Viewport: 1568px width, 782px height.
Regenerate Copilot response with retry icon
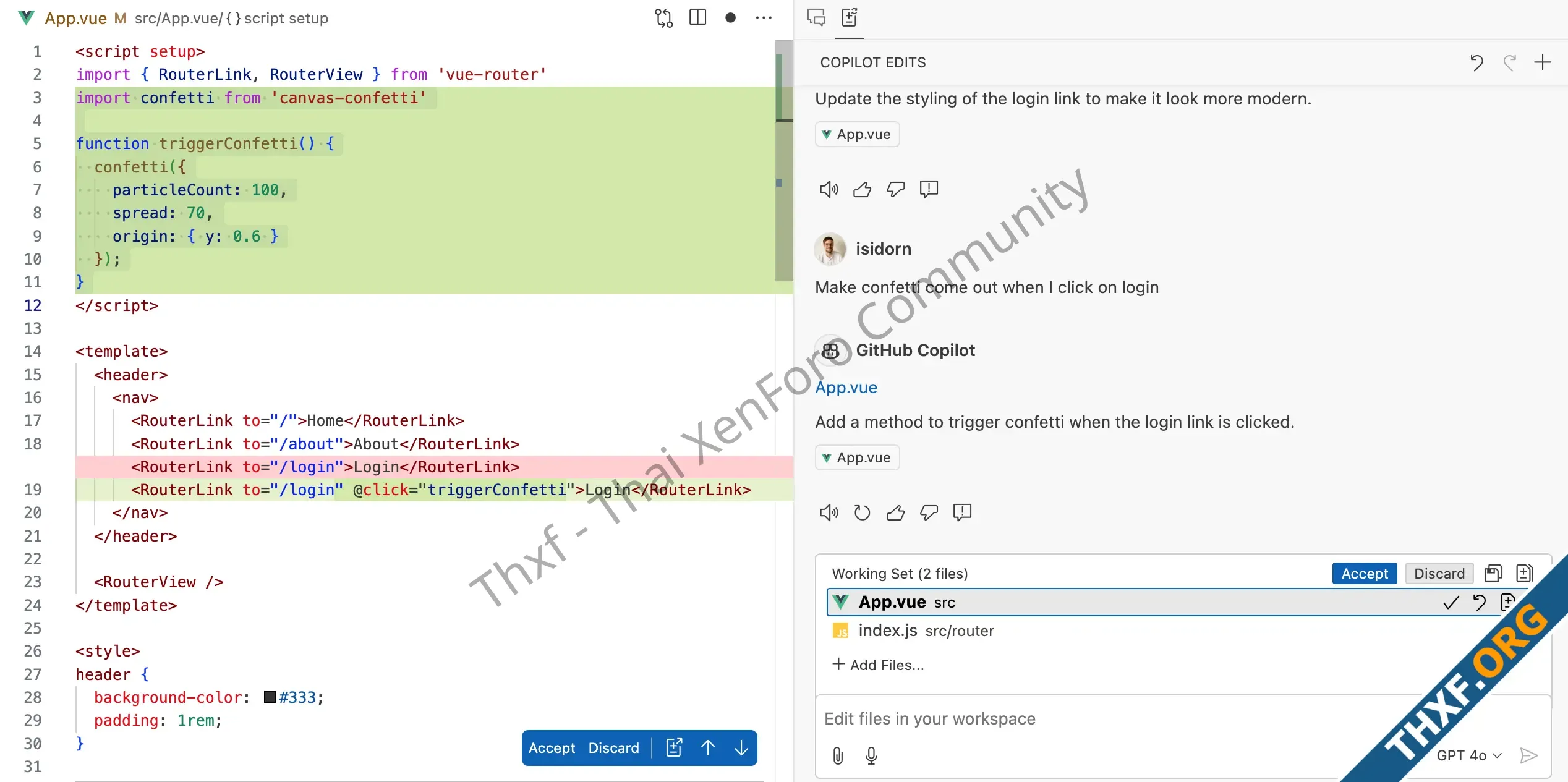[x=862, y=512]
